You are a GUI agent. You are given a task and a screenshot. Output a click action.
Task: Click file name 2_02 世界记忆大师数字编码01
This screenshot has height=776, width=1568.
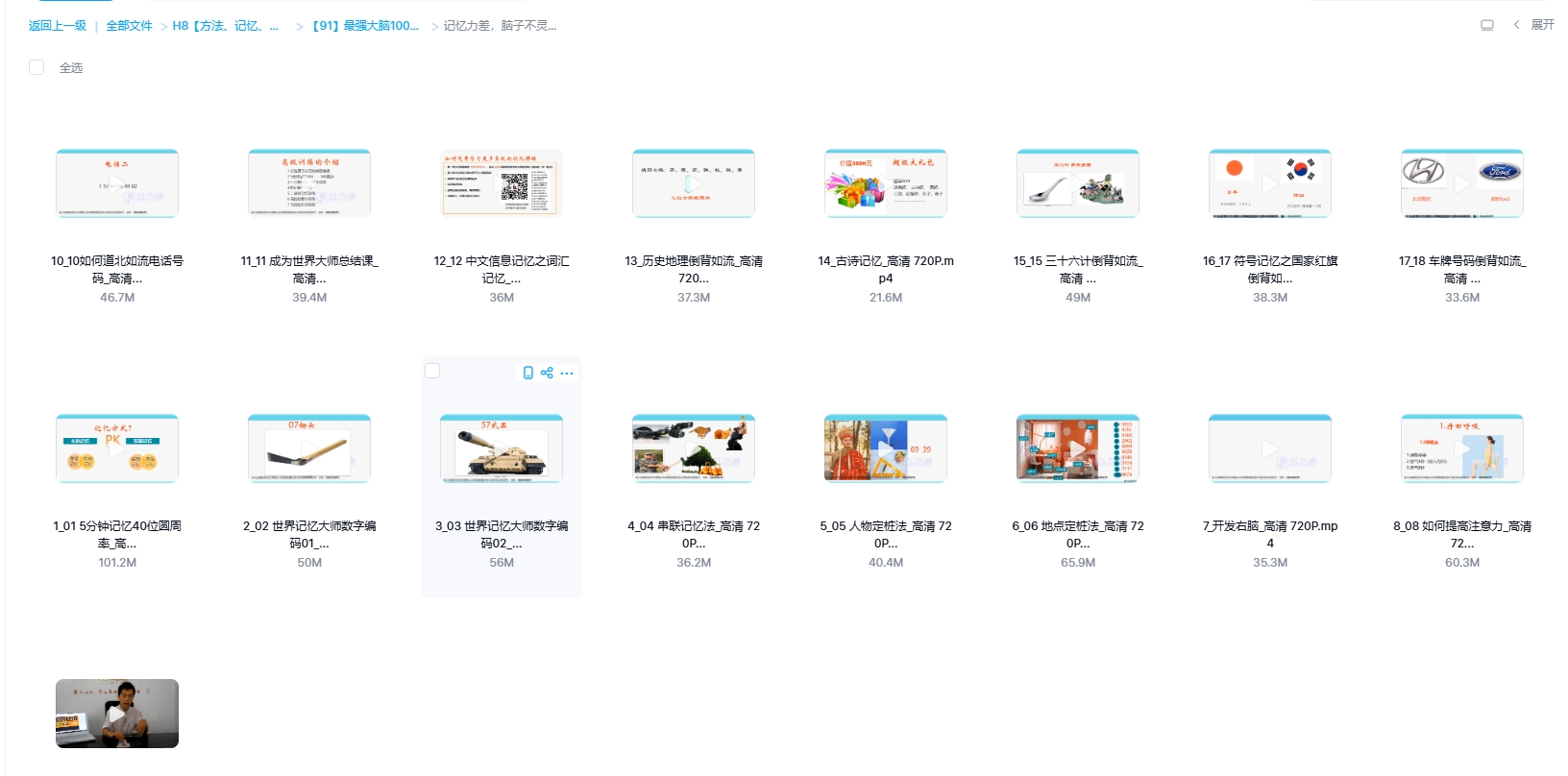click(x=309, y=535)
